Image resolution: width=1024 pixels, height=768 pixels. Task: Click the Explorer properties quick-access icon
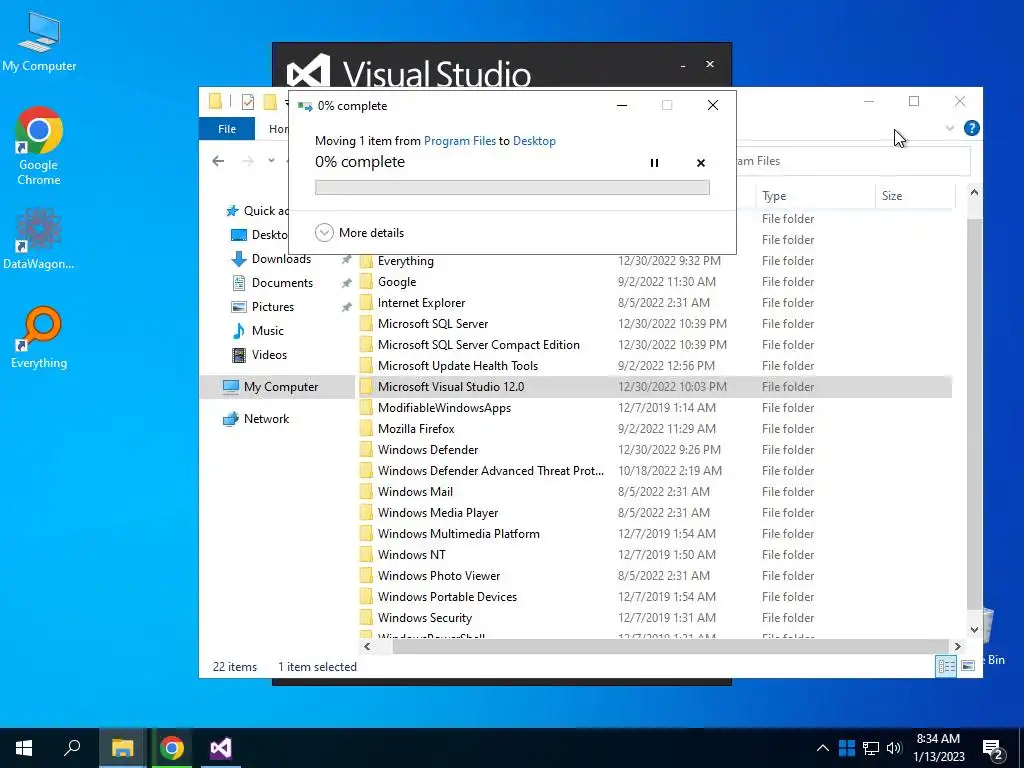click(x=248, y=102)
